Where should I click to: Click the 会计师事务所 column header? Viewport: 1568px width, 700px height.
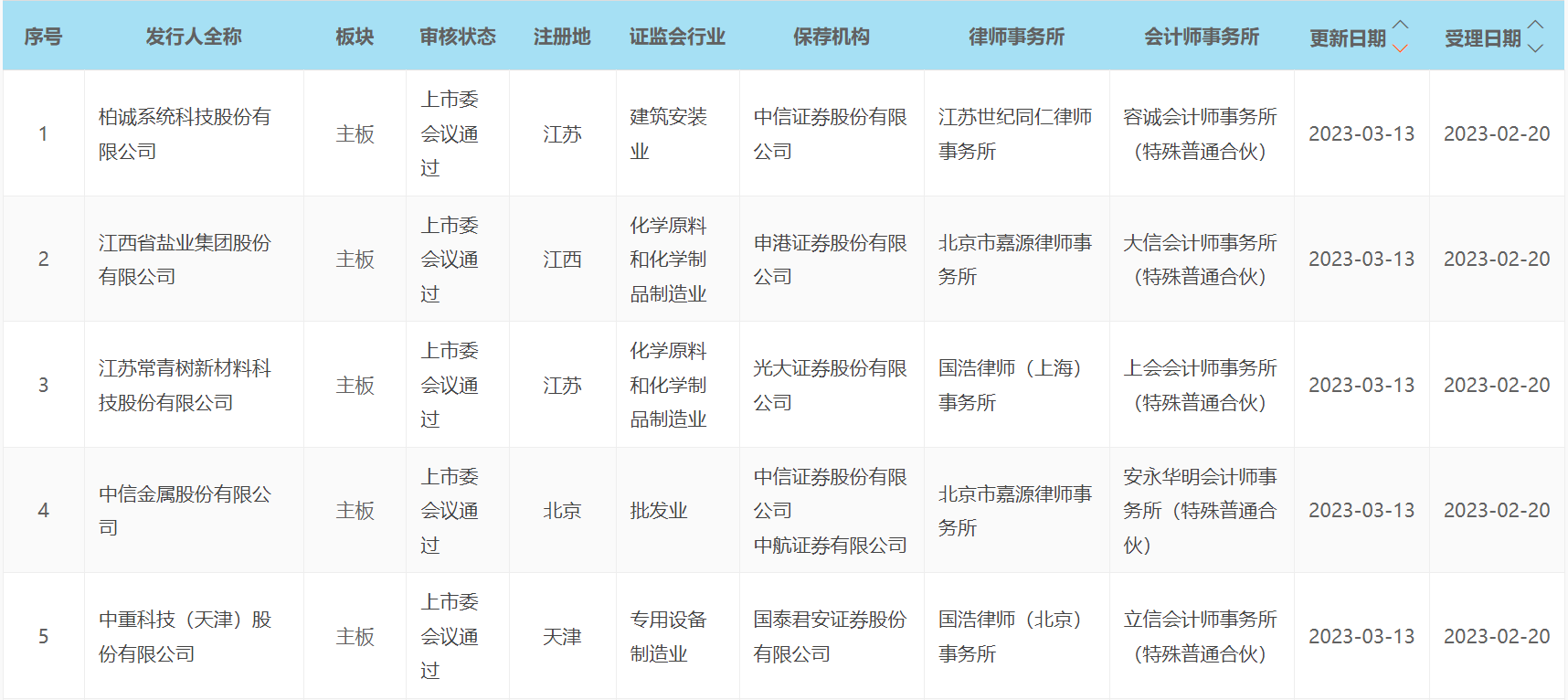(x=1202, y=37)
